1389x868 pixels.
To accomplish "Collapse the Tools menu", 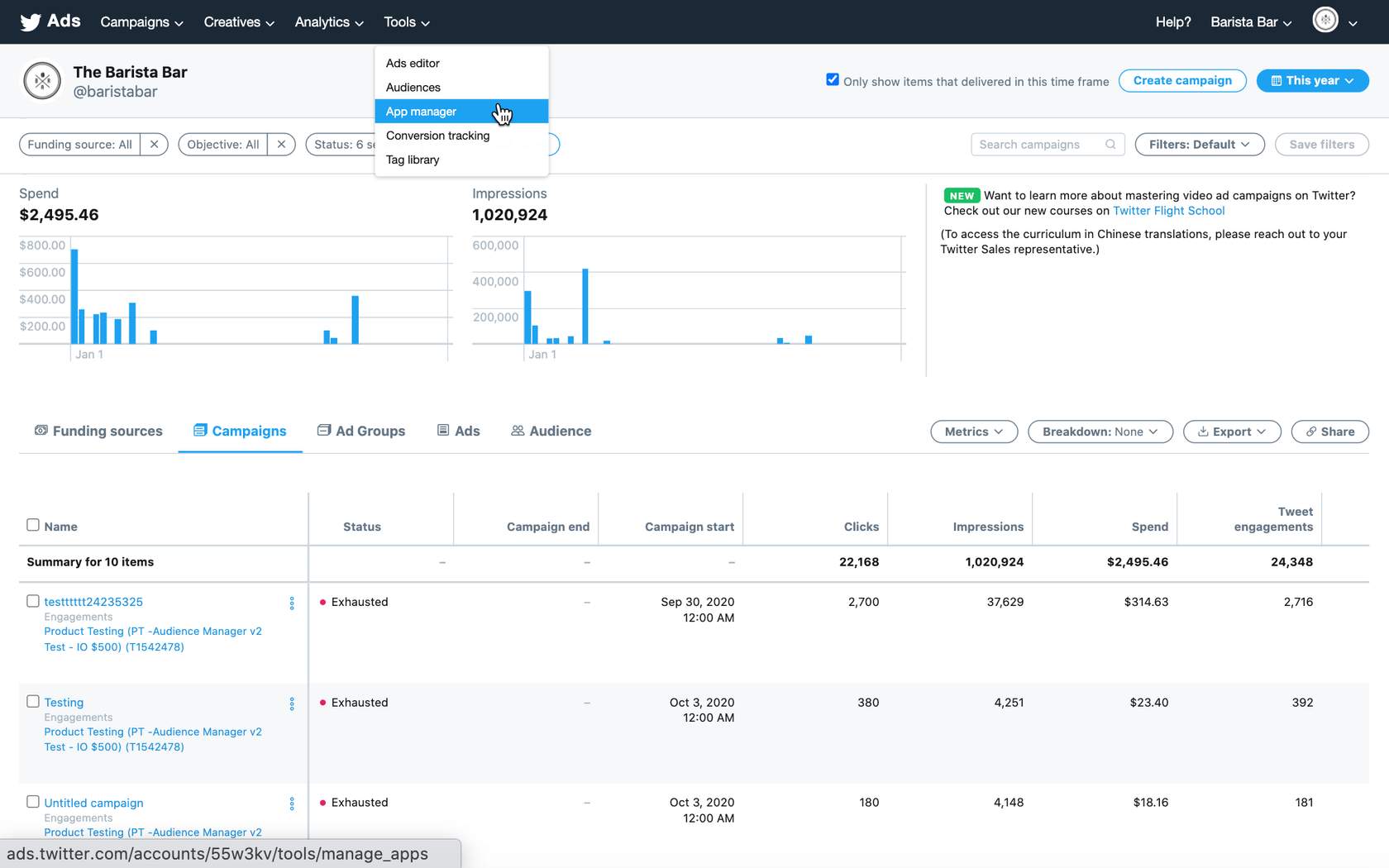I will (x=407, y=22).
